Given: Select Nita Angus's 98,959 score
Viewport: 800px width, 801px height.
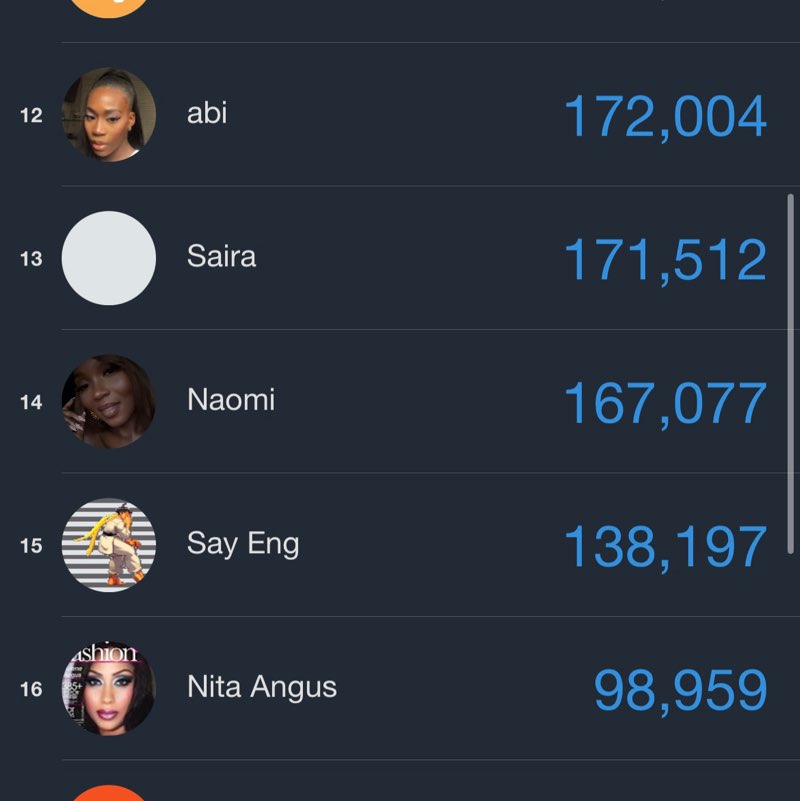Looking at the screenshot, I should point(680,691).
